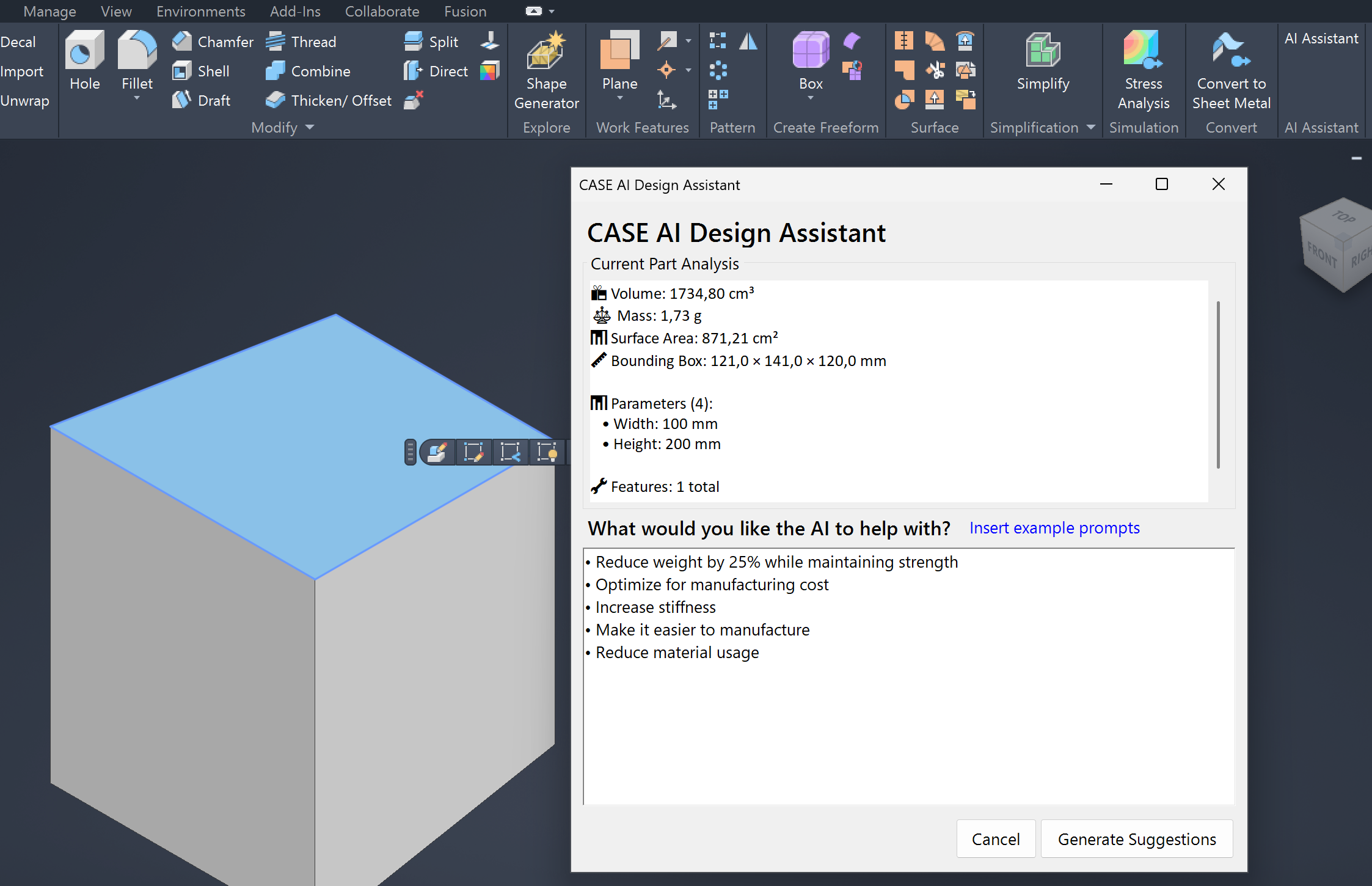
Task: Launch the Shape Generator
Action: point(546,67)
